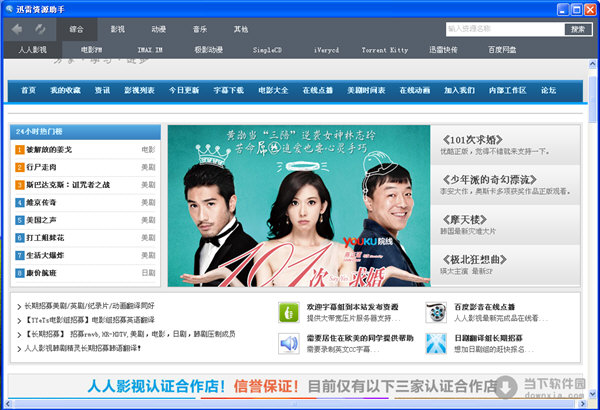This screenshot has width=600, height=410.
Task: Open 百度影音在线点播 link
Action: tap(484, 307)
